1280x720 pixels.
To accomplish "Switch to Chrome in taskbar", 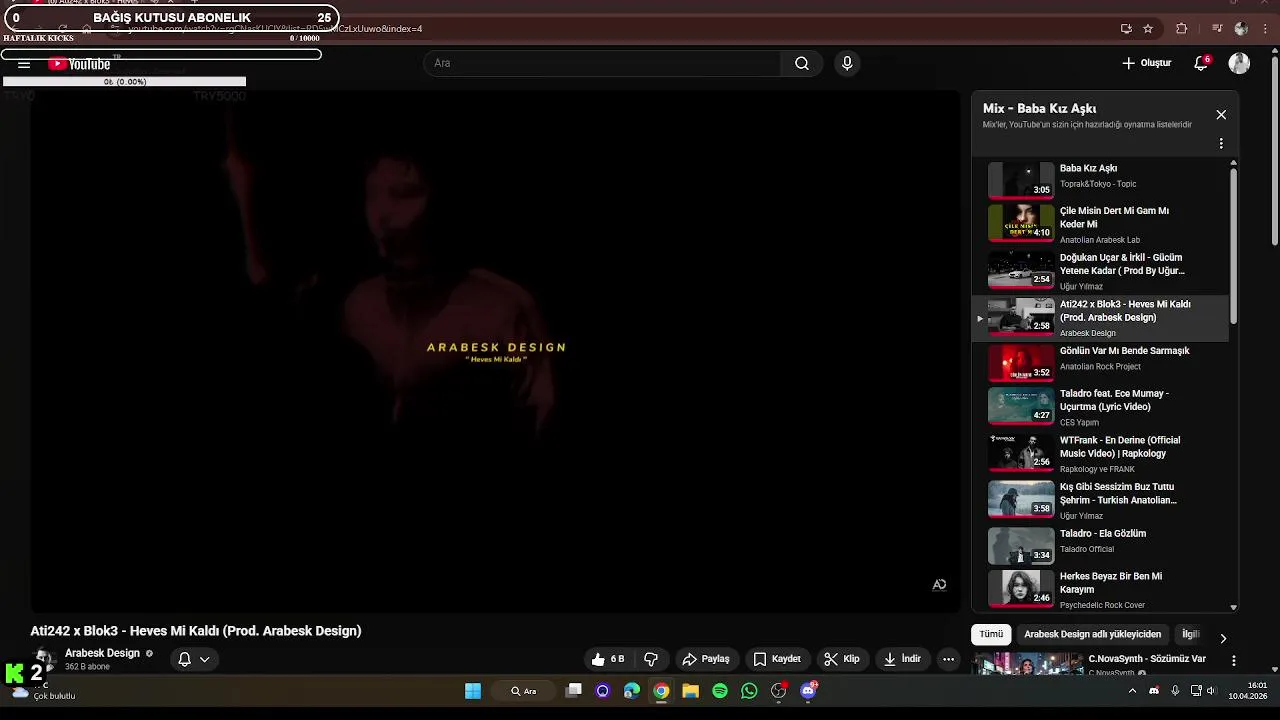I will (661, 691).
